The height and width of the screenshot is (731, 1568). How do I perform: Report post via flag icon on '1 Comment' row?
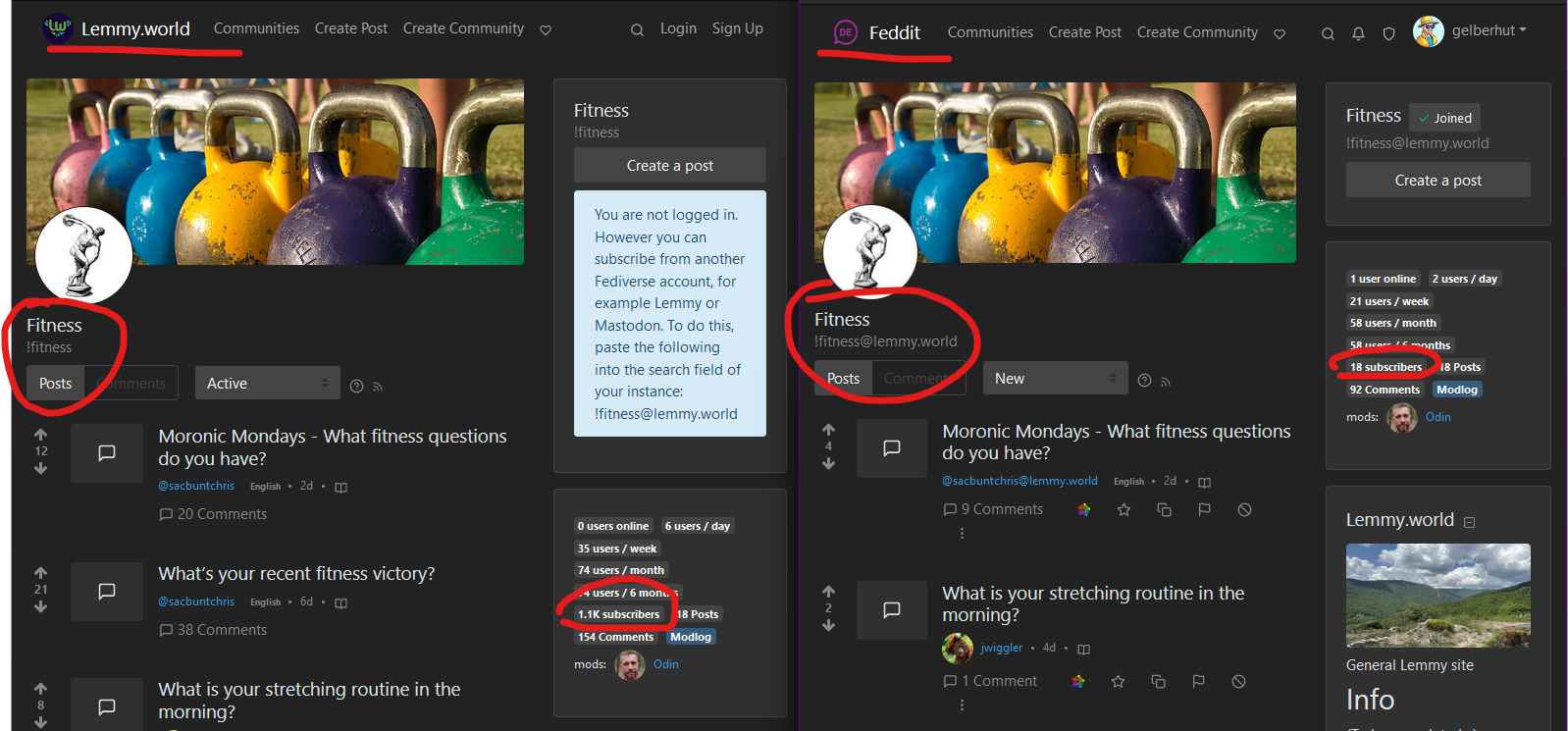[x=1198, y=681]
